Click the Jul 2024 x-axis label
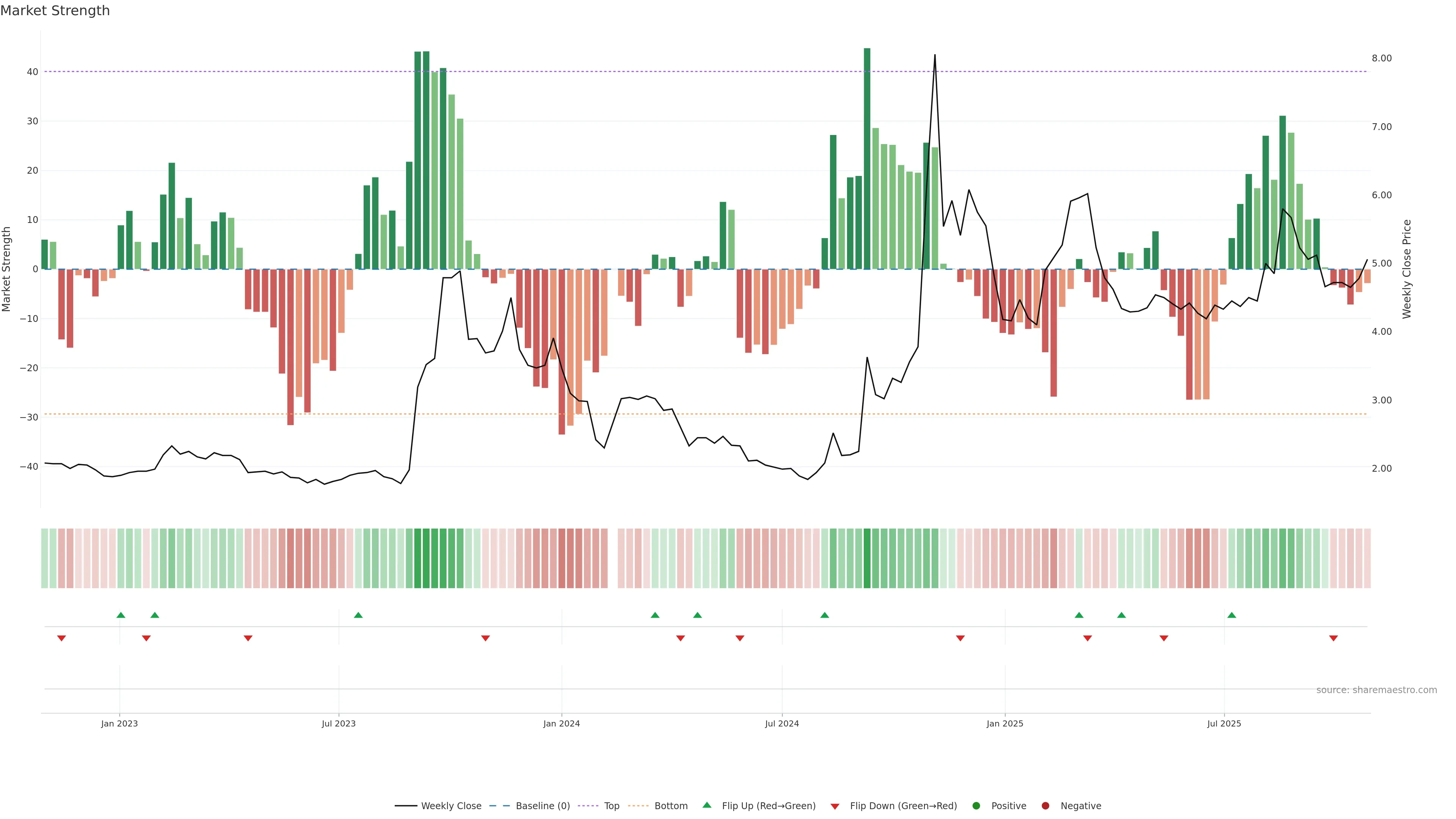The width and height of the screenshot is (1456, 819). coord(782,723)
